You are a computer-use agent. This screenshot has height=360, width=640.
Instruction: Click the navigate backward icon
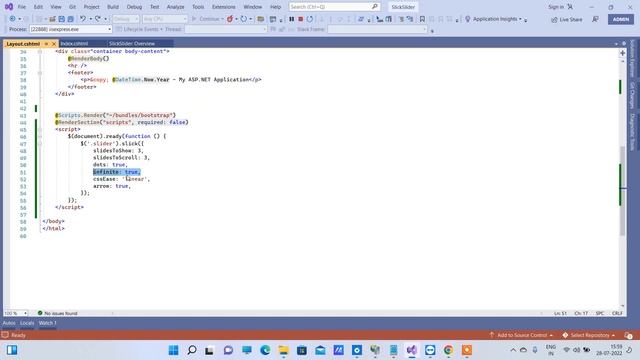point(12,19)
